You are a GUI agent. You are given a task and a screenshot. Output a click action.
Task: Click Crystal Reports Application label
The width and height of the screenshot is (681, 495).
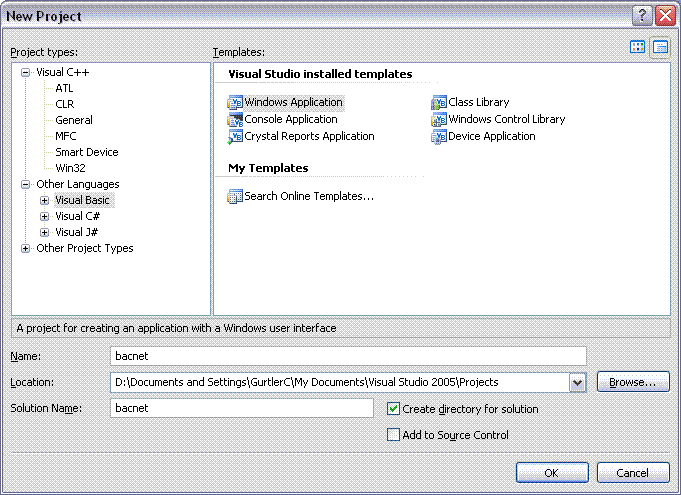tap(309, 137)
